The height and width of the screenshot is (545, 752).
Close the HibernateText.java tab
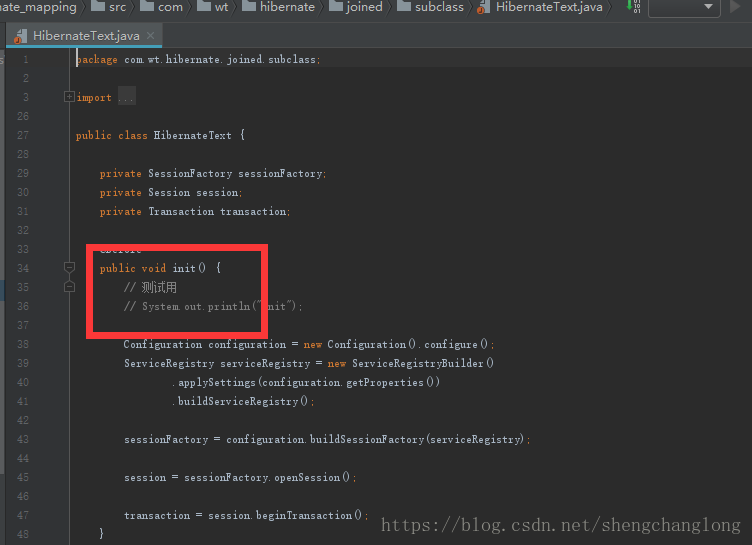151,36
